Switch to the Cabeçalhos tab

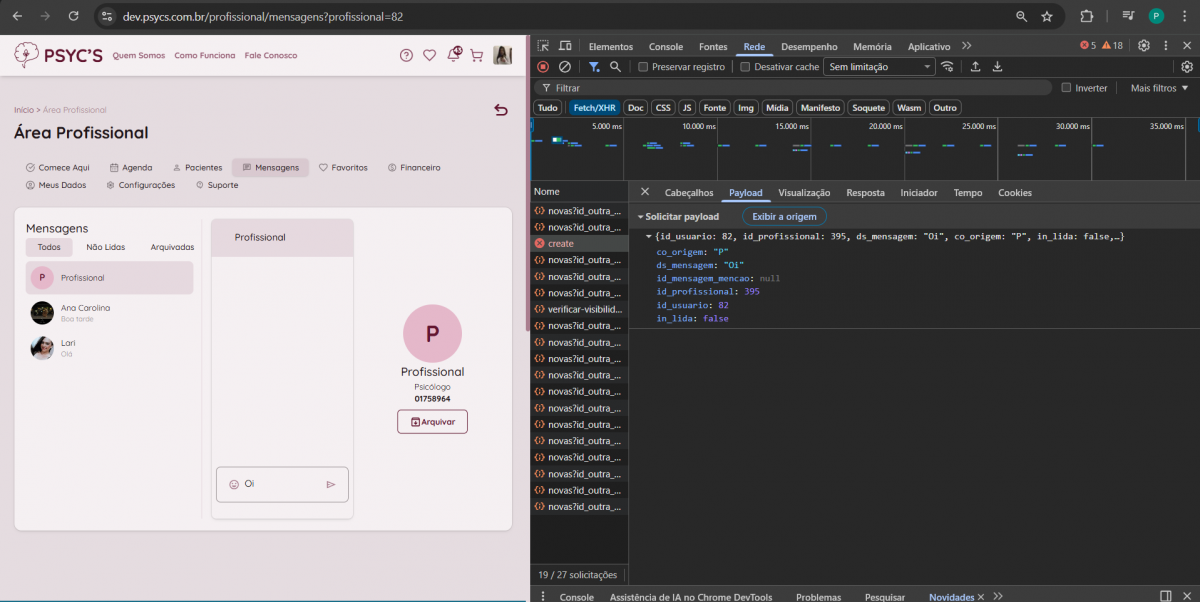pyautogui.click(x=689, y=193)
